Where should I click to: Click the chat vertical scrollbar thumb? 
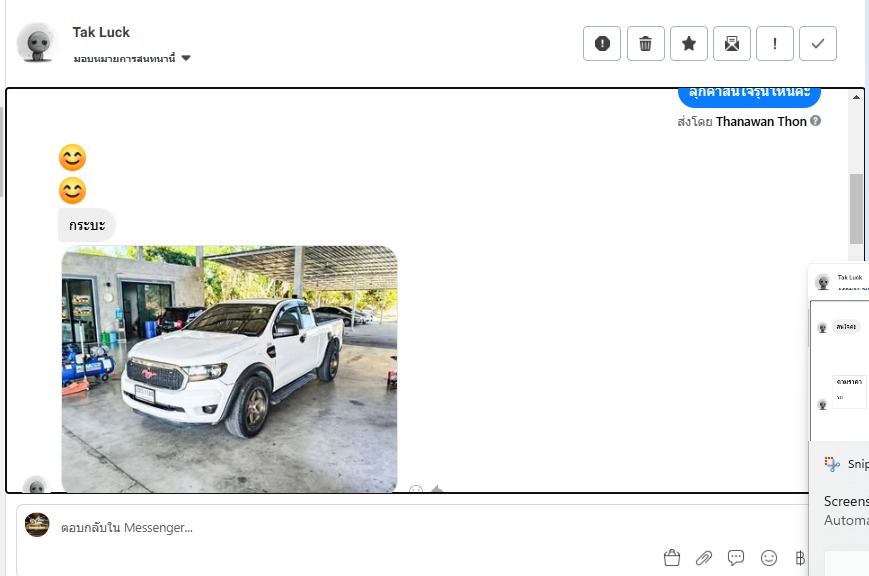pyautogui.click(x=856, y=208)
